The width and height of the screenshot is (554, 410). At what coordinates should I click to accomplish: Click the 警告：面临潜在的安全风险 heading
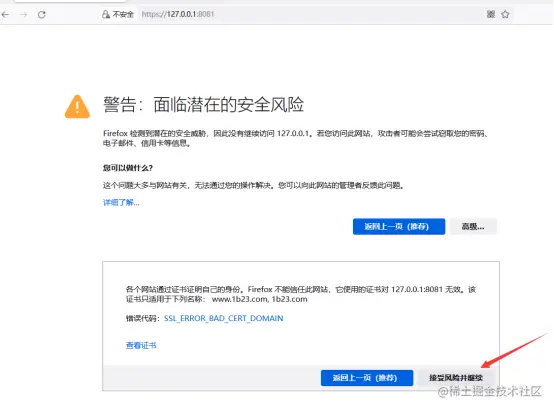point(204,105)
